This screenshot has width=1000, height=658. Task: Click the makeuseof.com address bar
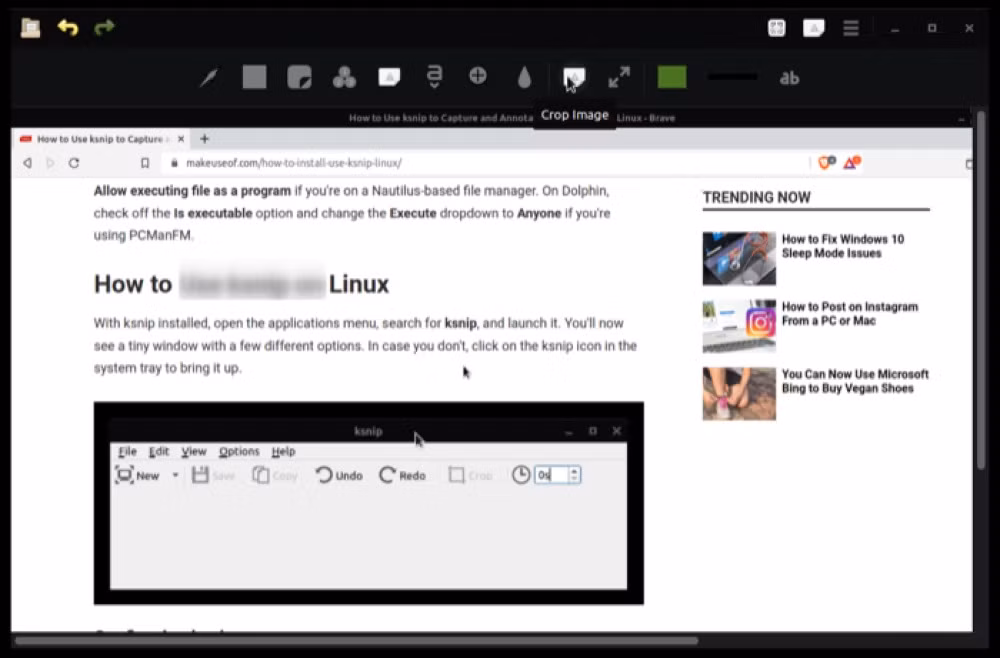click(x=485, y=163)
